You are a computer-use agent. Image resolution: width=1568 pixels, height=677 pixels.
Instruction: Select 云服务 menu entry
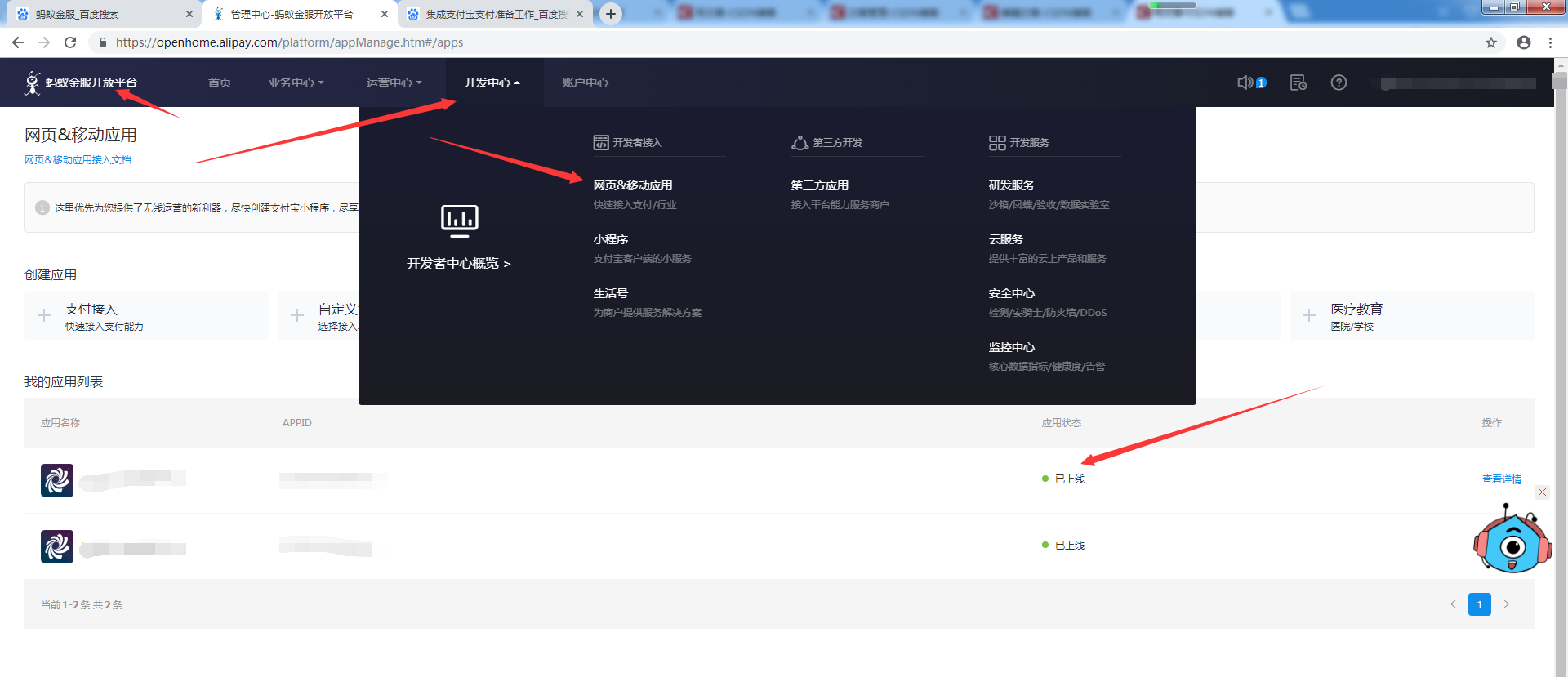click(1006, 239)
